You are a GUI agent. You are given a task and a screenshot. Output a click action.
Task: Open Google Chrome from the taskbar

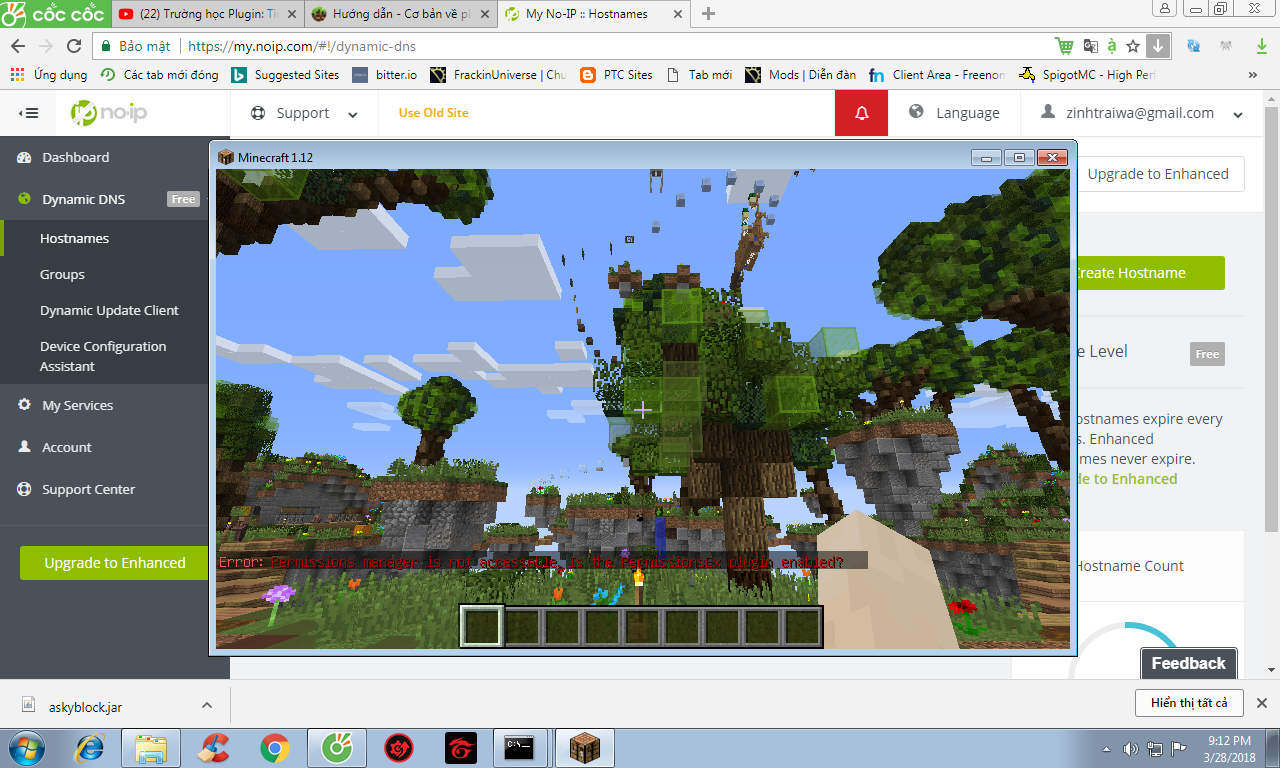[275, 748]
